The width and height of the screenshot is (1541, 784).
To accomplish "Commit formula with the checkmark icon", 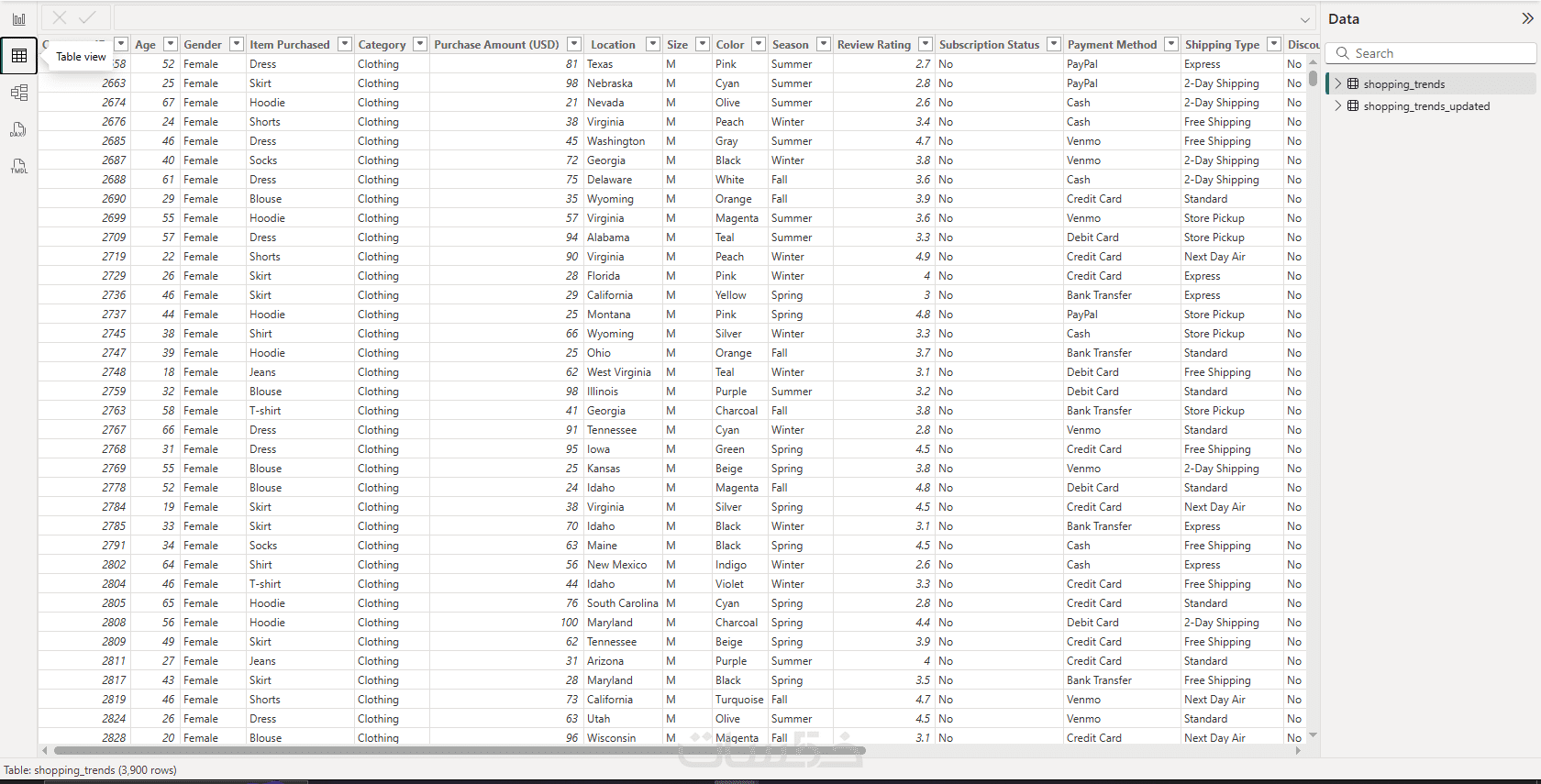I will tap(87, 17).
